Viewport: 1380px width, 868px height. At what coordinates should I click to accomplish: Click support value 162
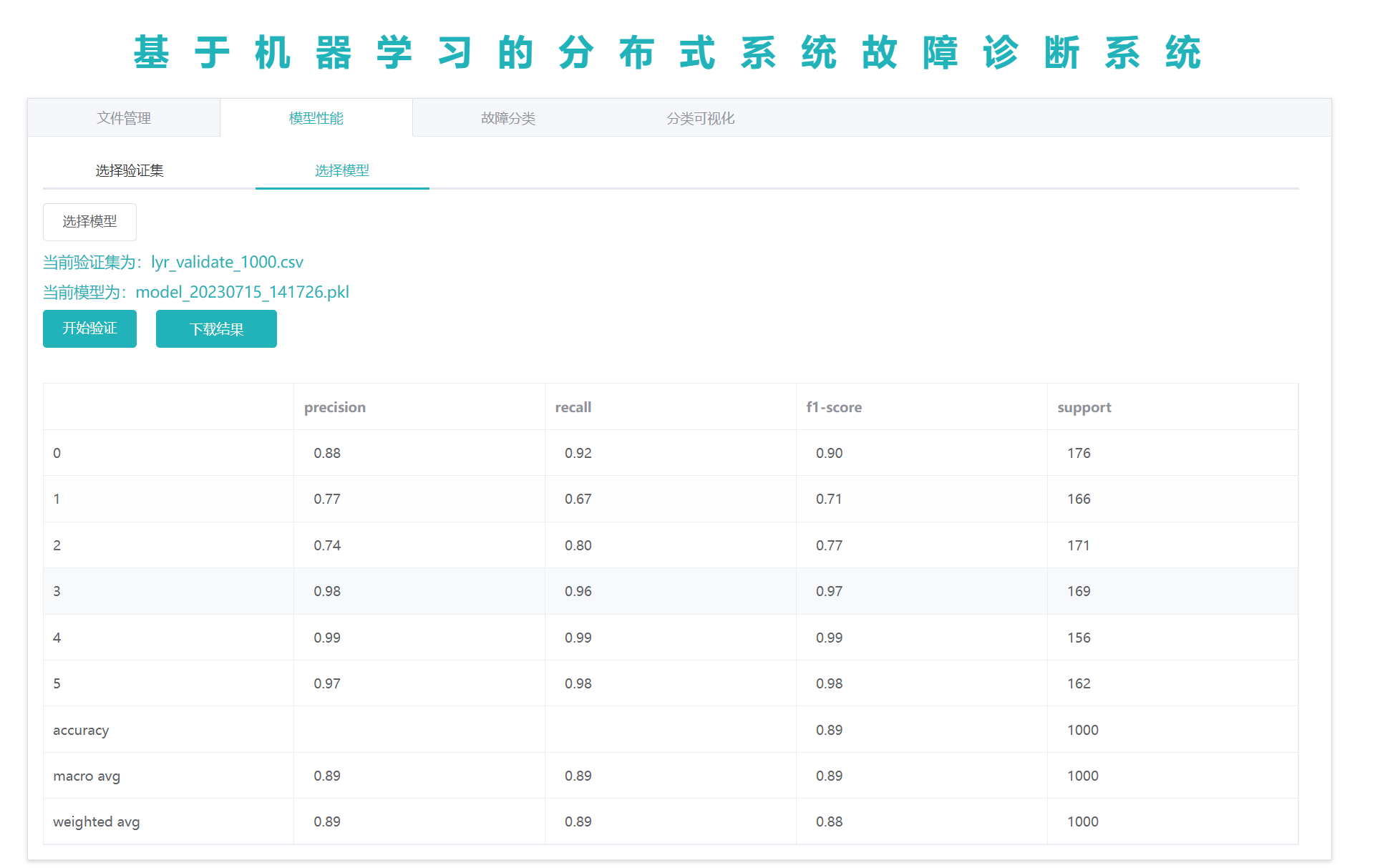point(1079,683)
